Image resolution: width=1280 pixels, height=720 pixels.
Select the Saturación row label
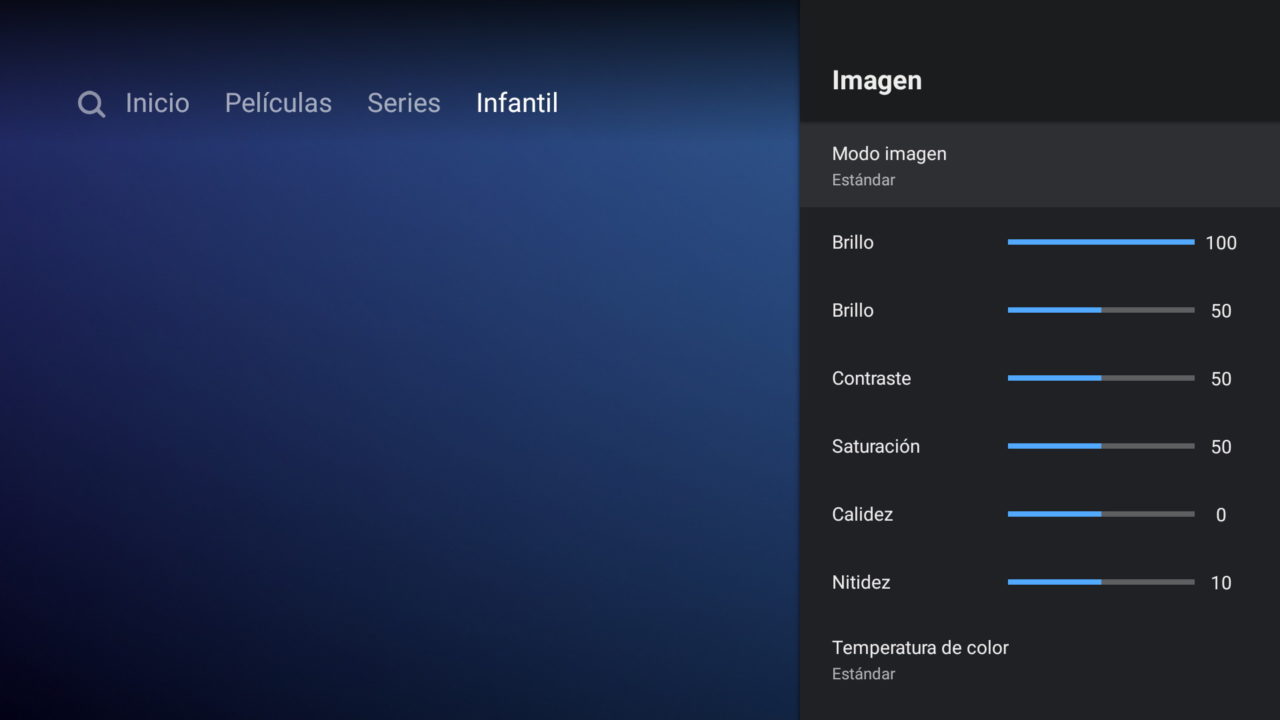(x=876, y=446)
